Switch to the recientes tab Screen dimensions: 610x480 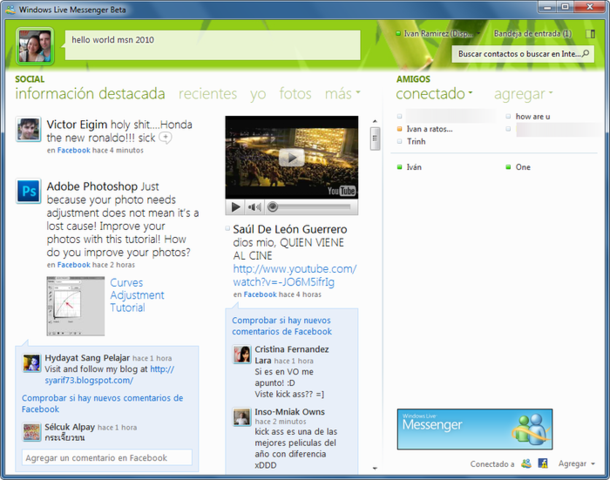208,94
